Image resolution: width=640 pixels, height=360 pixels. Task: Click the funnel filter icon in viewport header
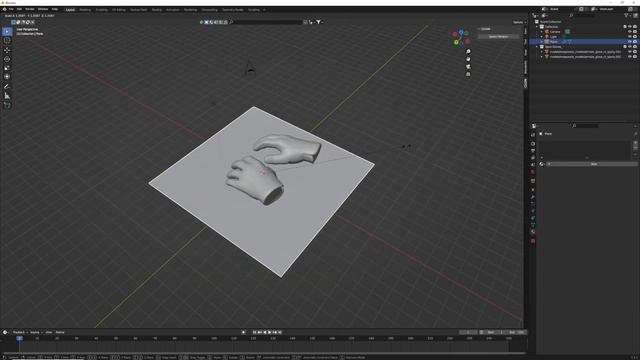click(x=318, y=22)
